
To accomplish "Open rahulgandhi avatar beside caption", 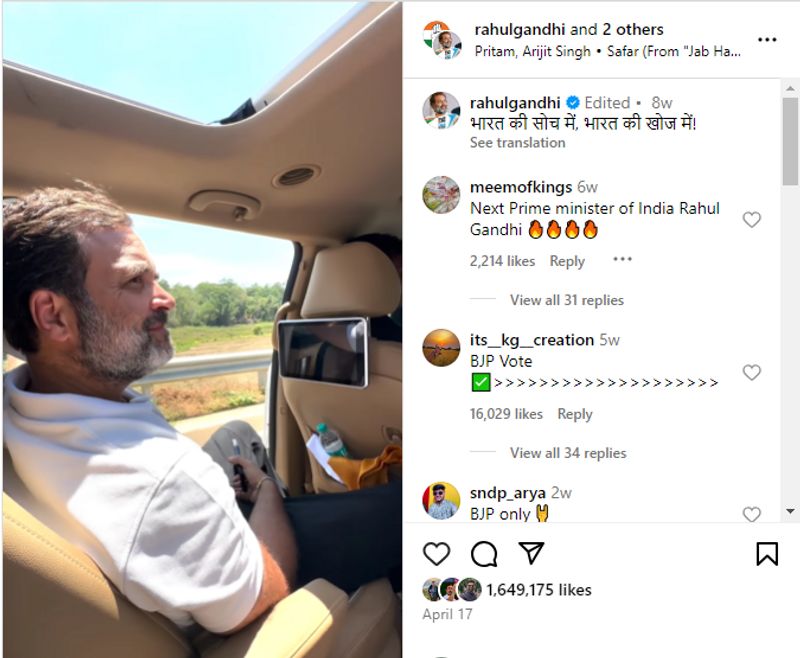I will (x=441, y=110).
